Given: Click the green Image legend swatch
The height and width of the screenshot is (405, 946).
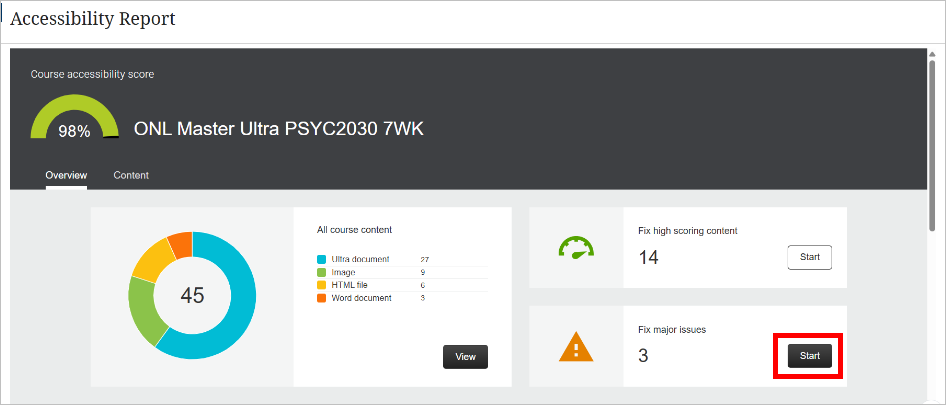Looking at the screenshot, I should [321, 272].
